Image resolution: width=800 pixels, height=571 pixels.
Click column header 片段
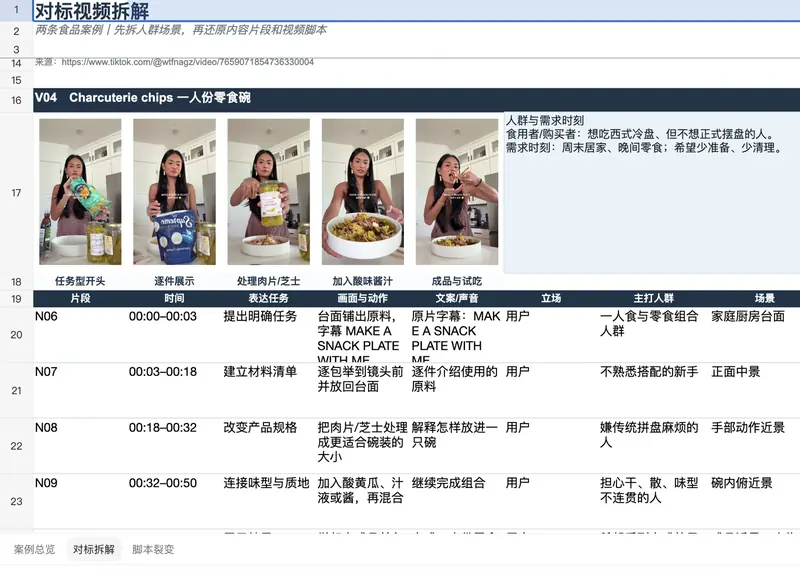click(x=80, y=298)
